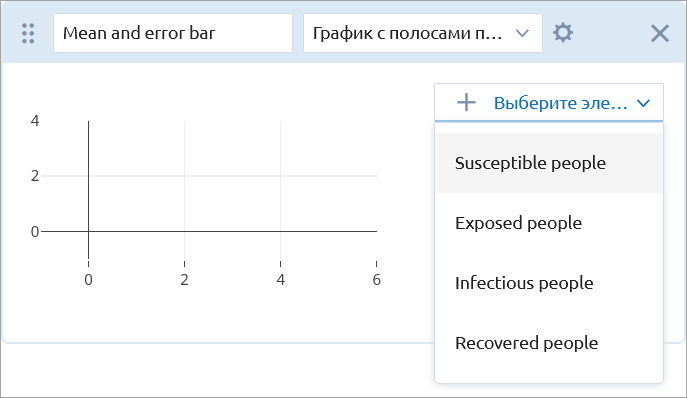Click the y-axis label 4
This screenshot has height=398, width=687.
[x=35, y=121]
